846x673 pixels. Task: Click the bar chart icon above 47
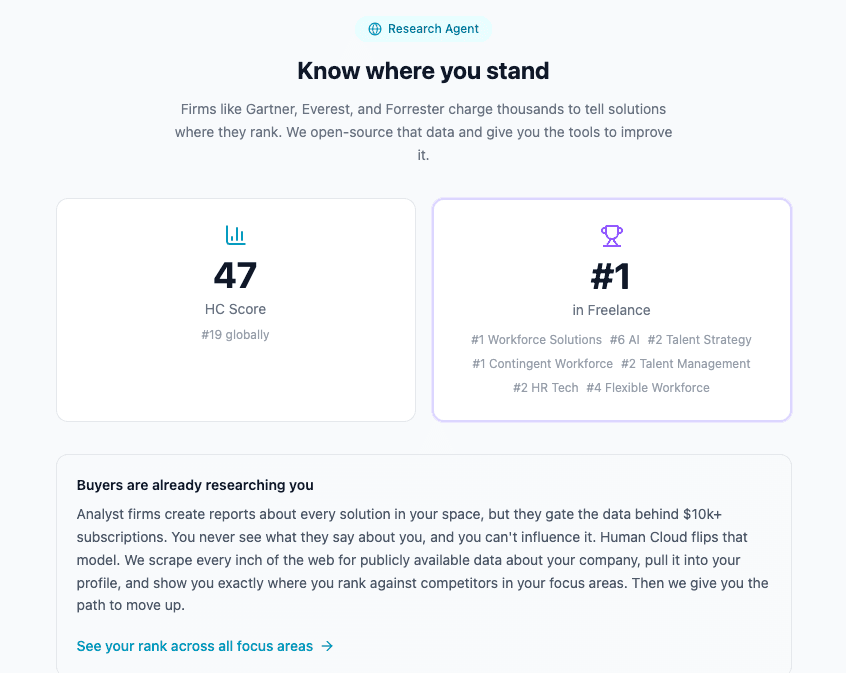[235, 235]
